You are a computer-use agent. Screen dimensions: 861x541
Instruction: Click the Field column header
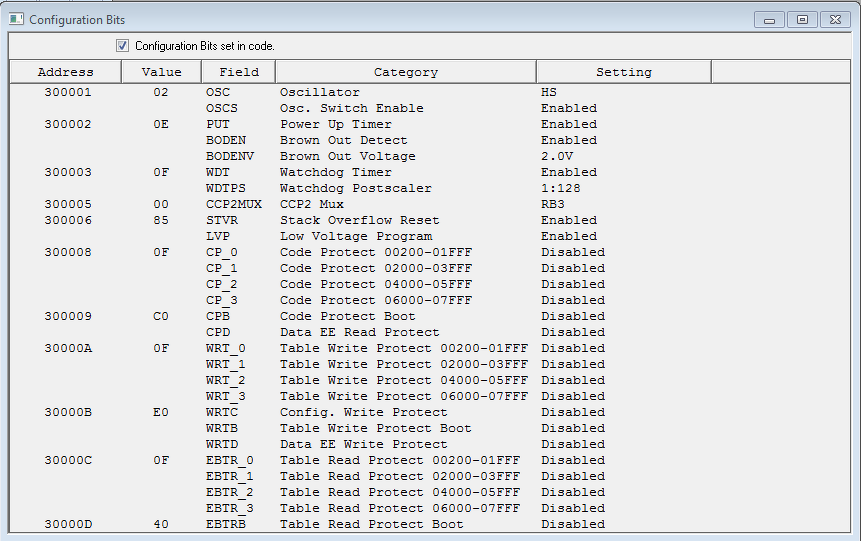pyautogui.click(x=238, y=72)
